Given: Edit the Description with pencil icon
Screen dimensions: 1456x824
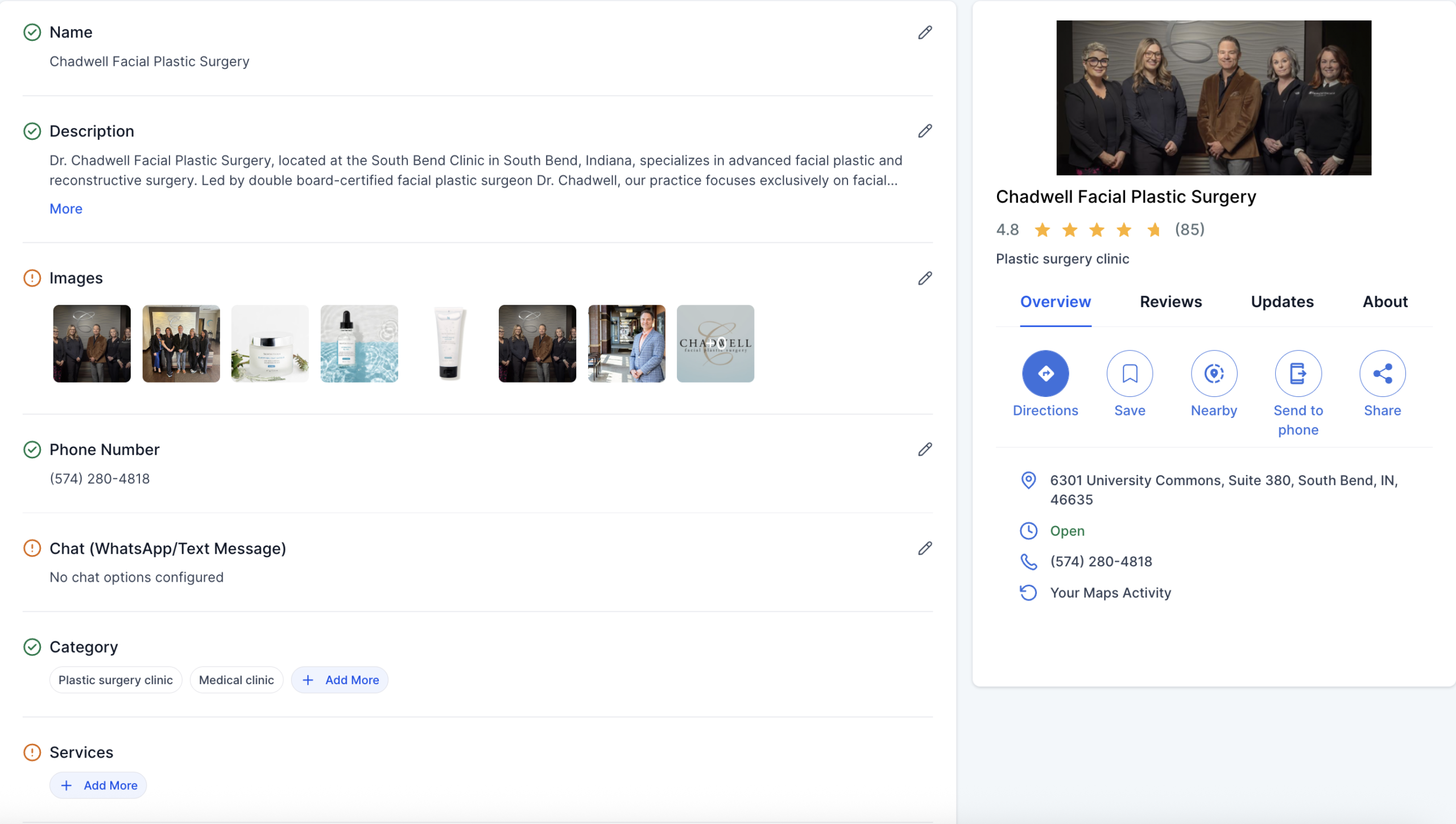Looking at the screenshot, I should coord(925,131).
